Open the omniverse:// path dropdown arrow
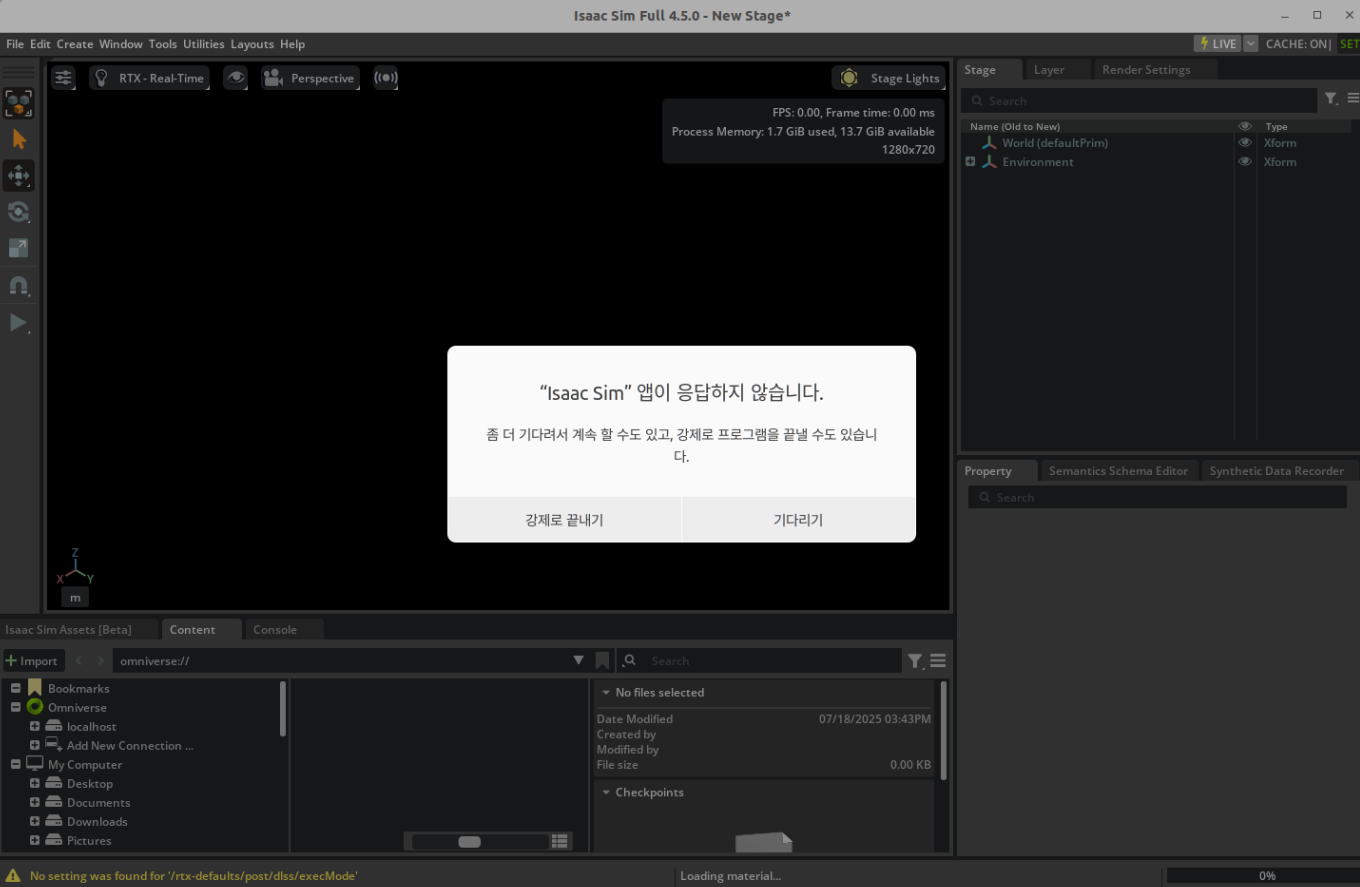The width and height of the screenshot is (1360, 887). (578, 661)
